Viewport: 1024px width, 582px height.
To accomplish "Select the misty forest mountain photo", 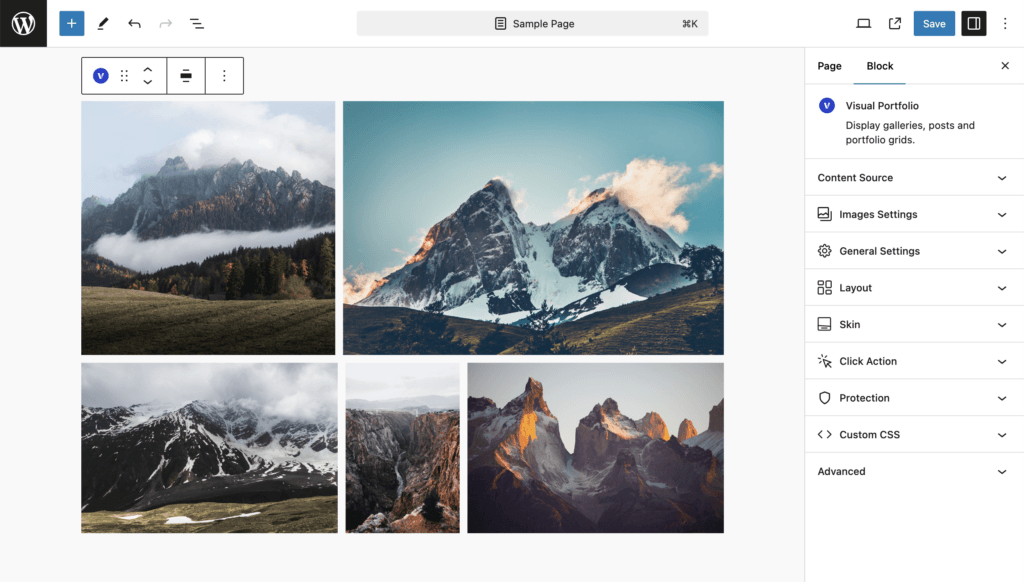I will [x=208, y=228].
